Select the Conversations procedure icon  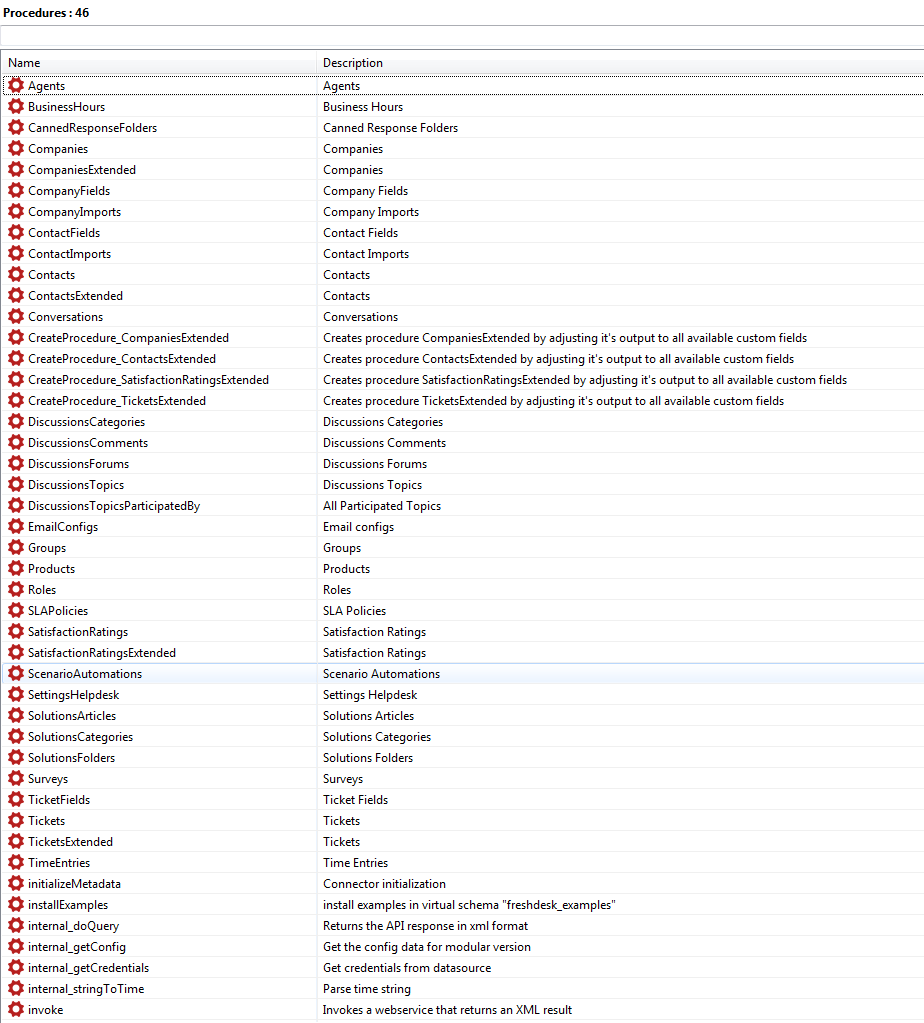click(16, 317)
